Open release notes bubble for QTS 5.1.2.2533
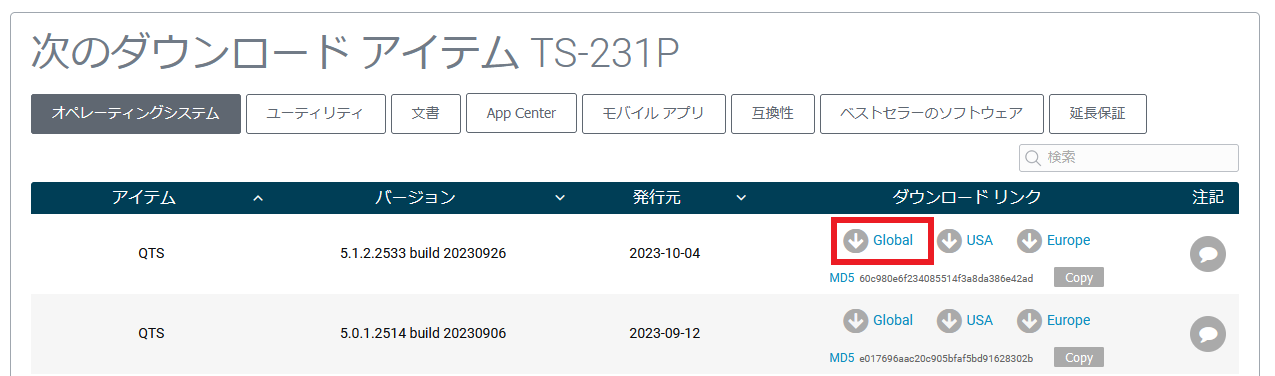This screenshot has width=1275, height=376. [x=1208, y=254]
